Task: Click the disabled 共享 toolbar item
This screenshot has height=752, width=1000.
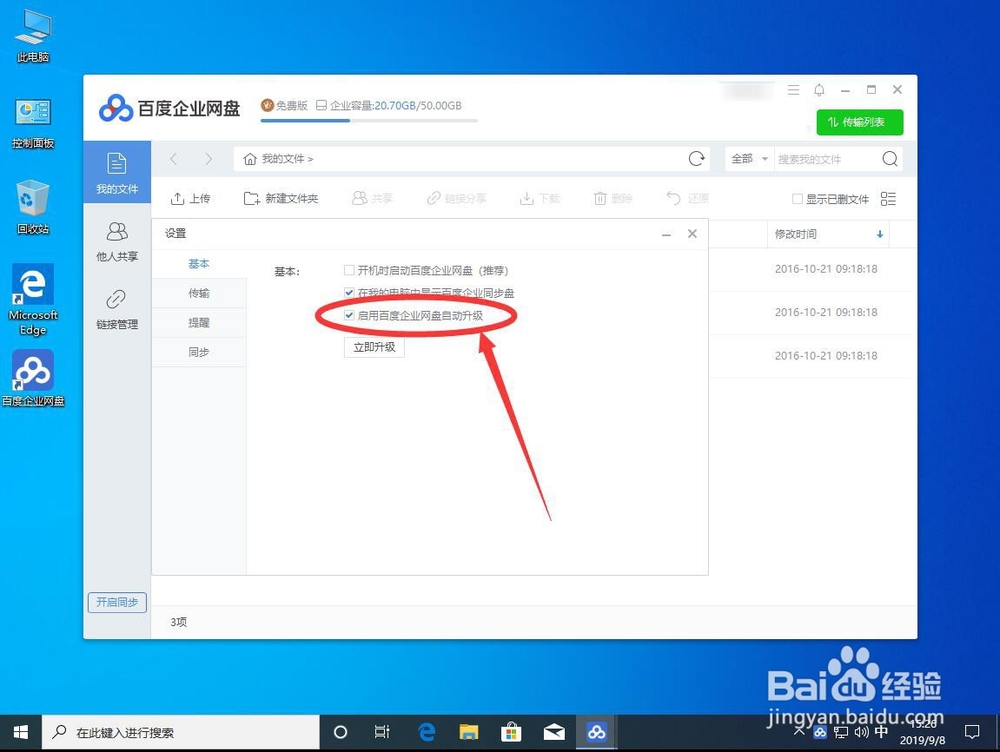Action: (372, 199)
